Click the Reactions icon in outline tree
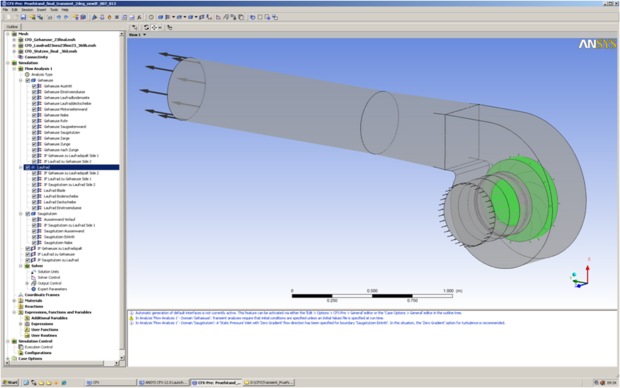 (21, 307)
